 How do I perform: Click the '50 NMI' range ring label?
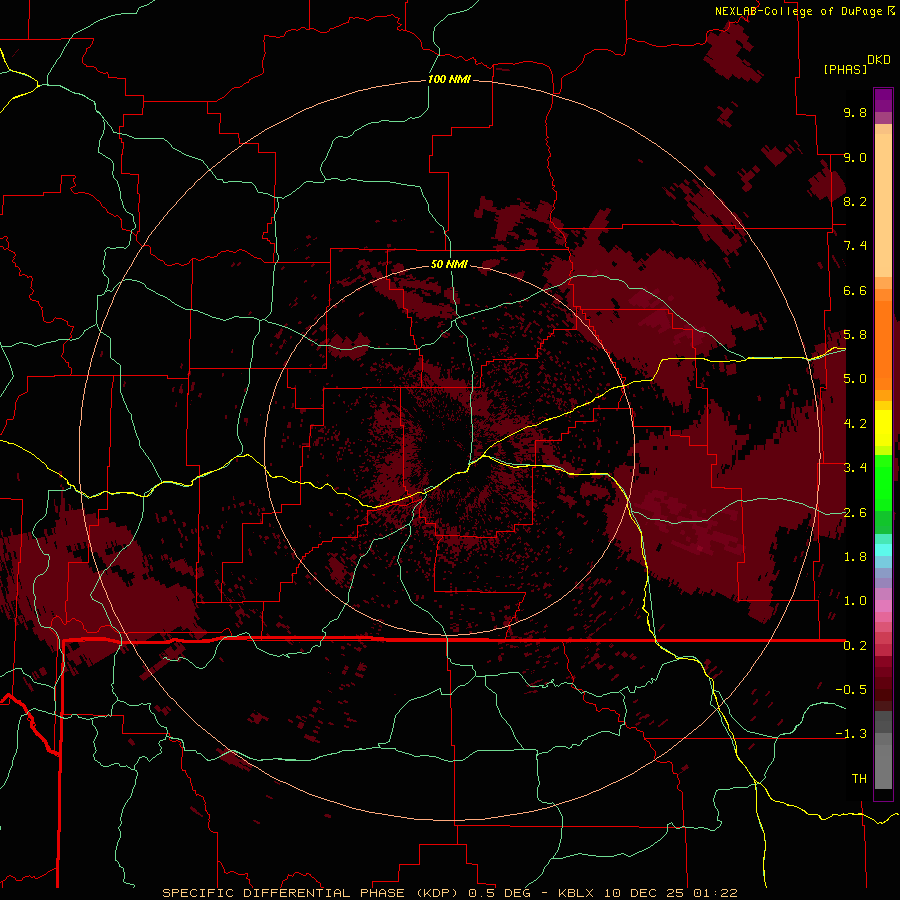pyautogui.click(x=449, y=264)
